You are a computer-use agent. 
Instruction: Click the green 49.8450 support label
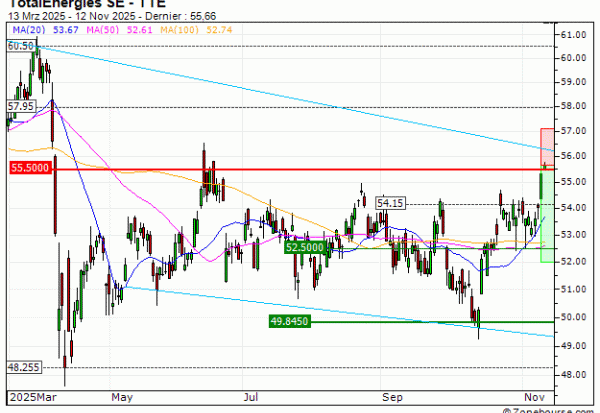289,321
